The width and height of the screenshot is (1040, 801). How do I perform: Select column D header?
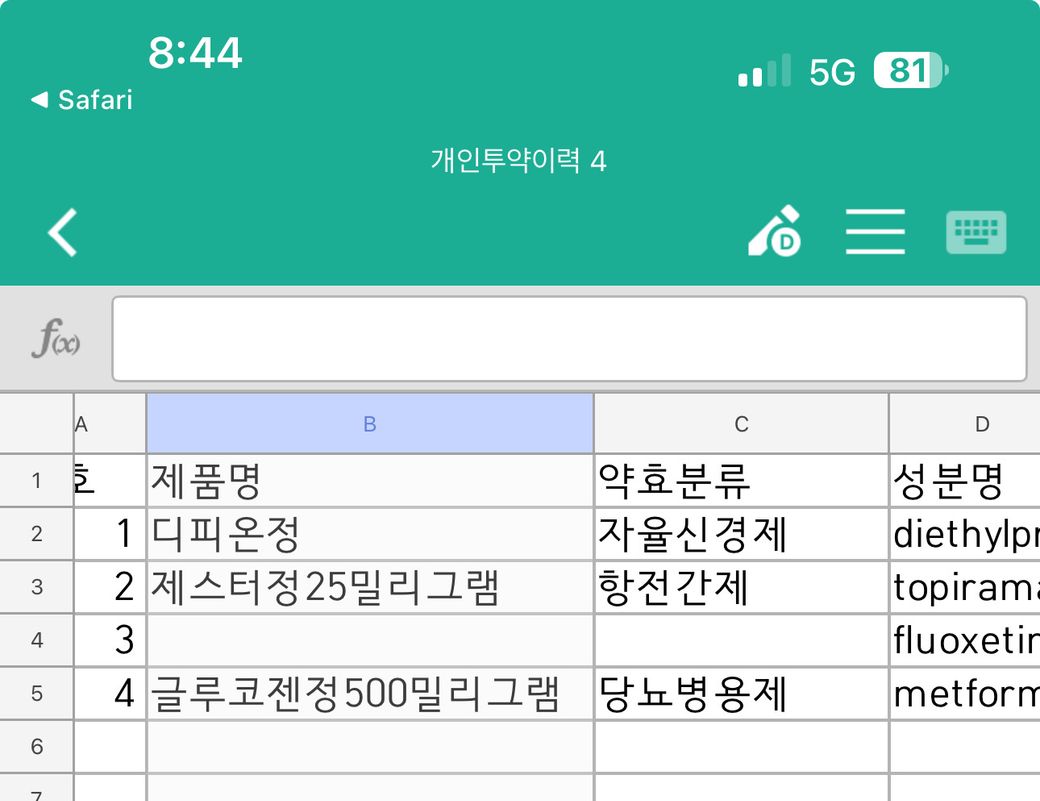980,424
